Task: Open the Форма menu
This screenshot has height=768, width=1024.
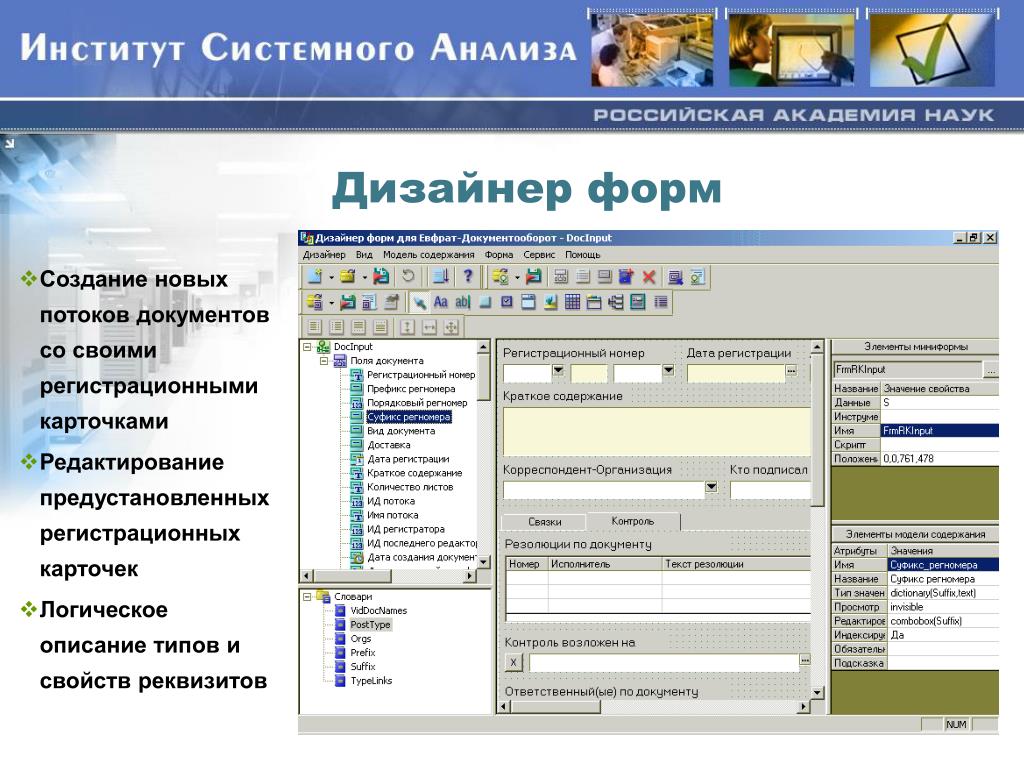Action: [499, 255]
